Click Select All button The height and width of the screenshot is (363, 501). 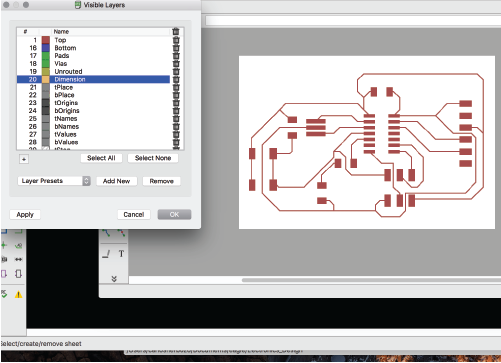101,158
